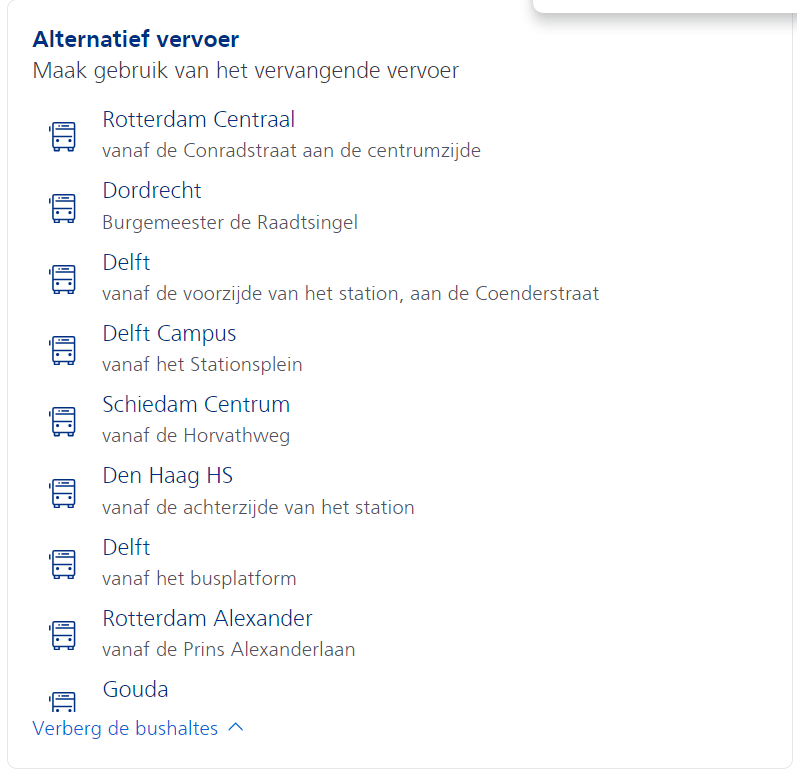Screen dimensions: 797x771
Task: Select the 'Gouda' stop name
Action: (135, 690)
